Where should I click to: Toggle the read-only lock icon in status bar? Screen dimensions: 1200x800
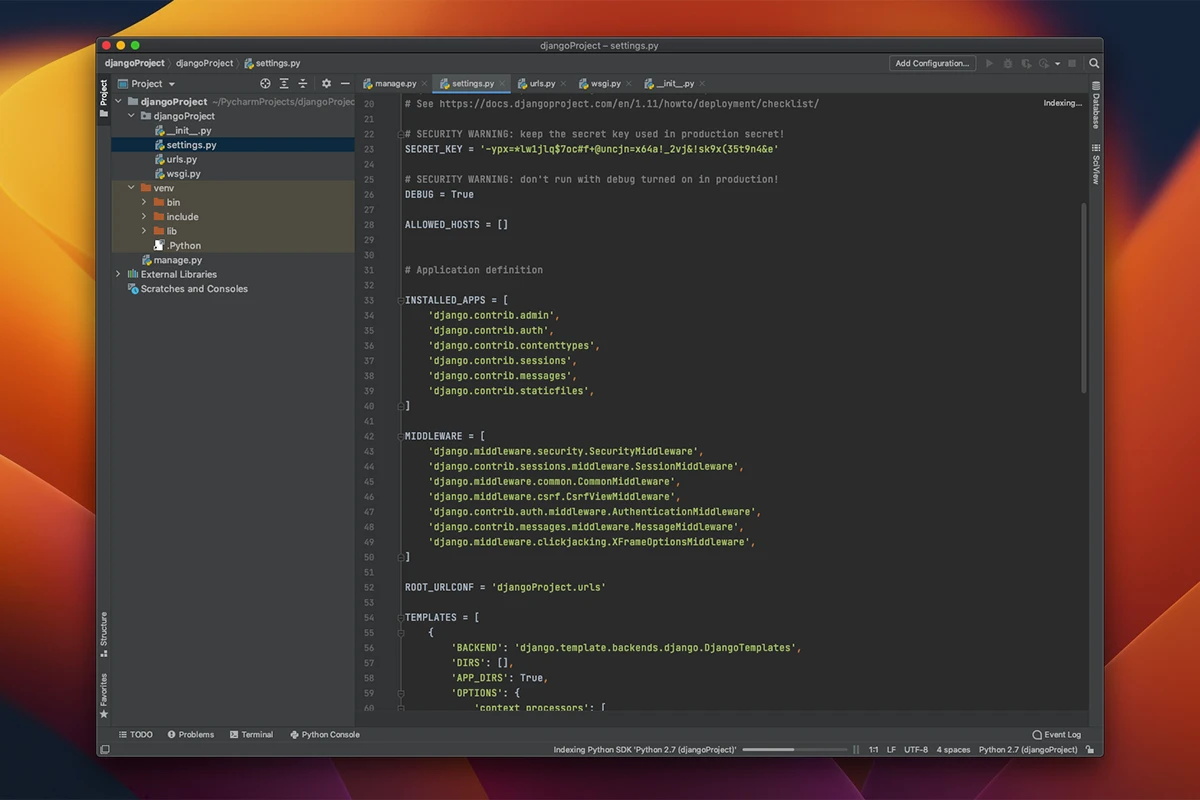point(1090,750)
